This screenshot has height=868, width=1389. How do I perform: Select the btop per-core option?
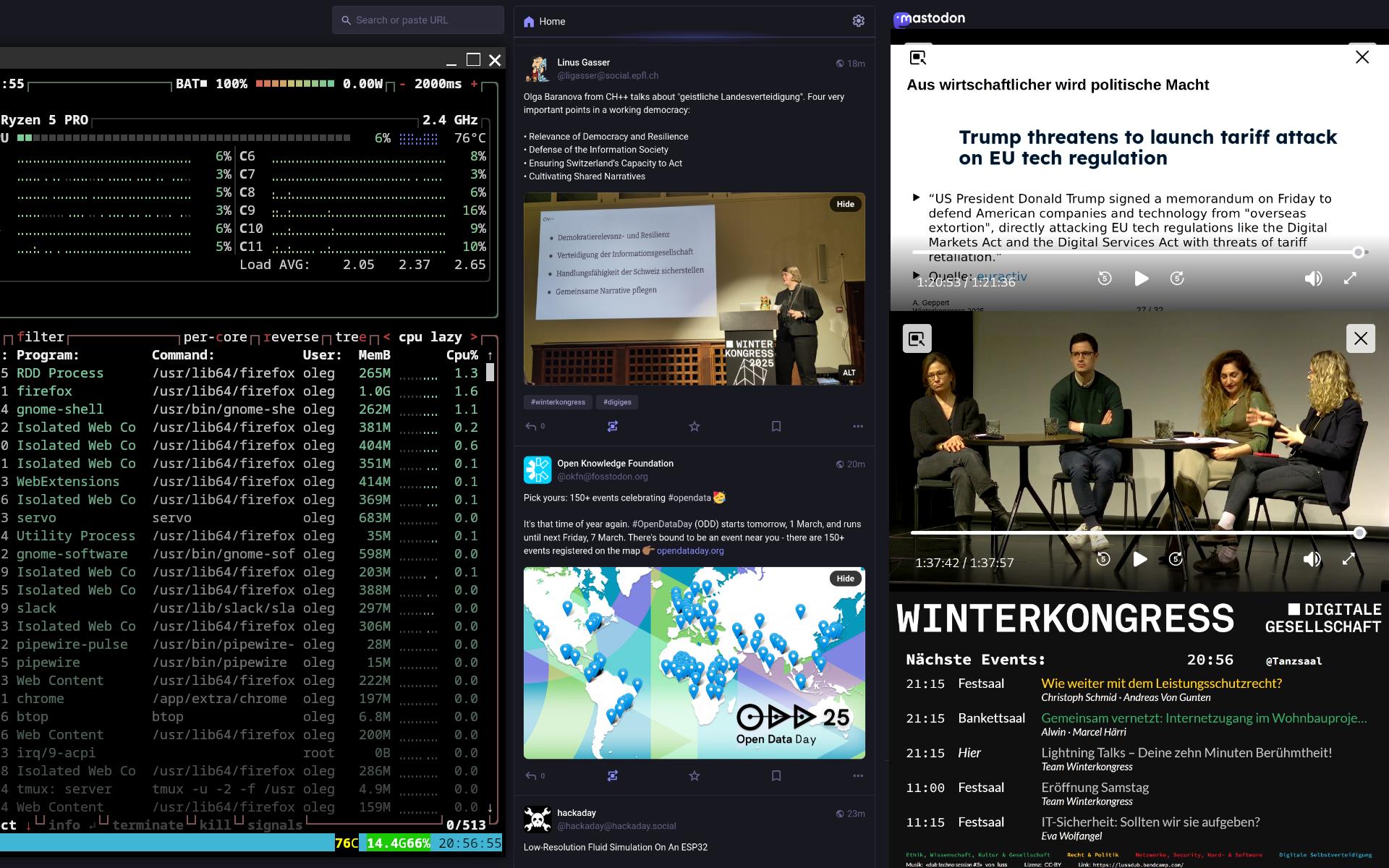tap(215, 337)
